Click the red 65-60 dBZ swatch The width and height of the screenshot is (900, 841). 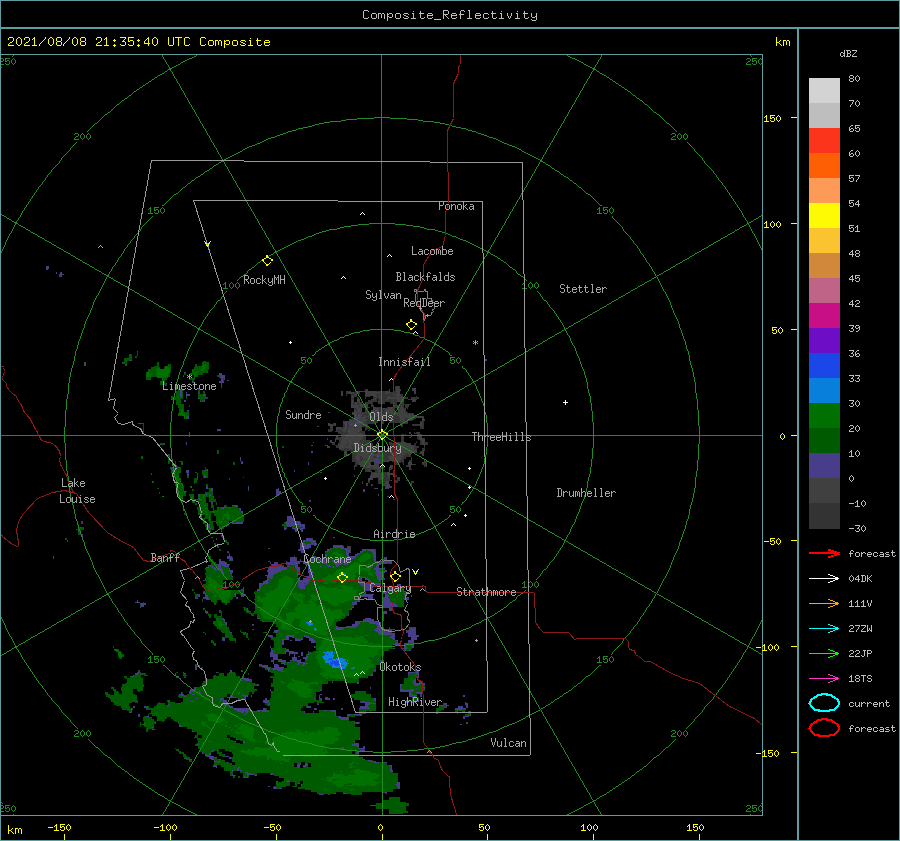[x=824, y=141]
